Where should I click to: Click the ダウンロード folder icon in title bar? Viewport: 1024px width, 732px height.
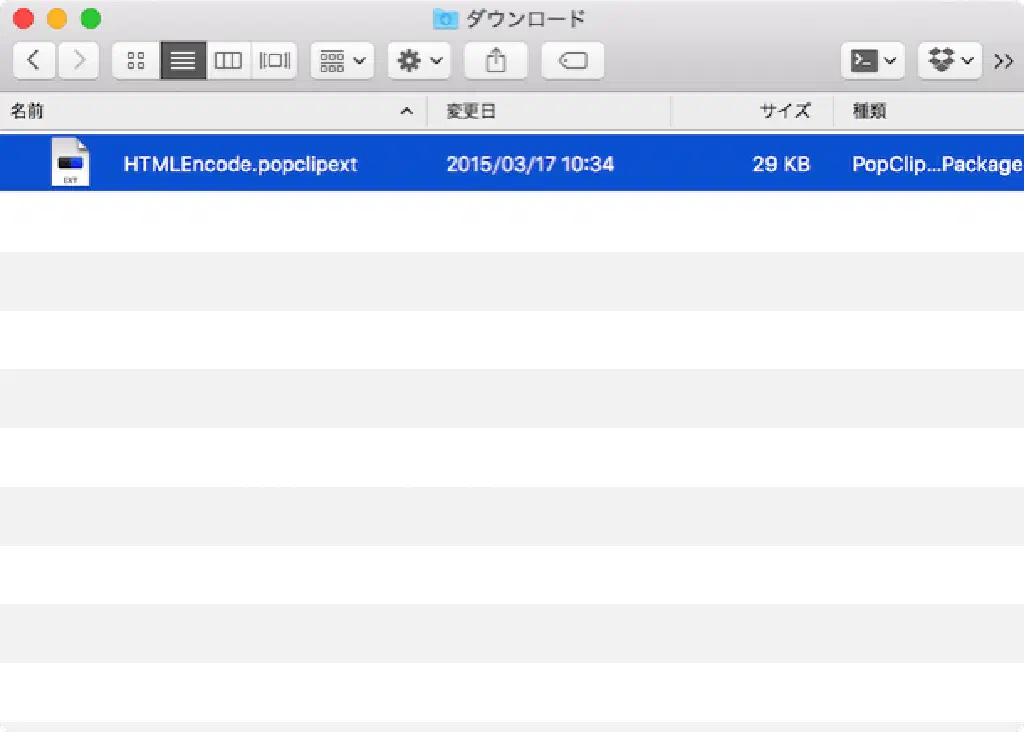point(445,19)
